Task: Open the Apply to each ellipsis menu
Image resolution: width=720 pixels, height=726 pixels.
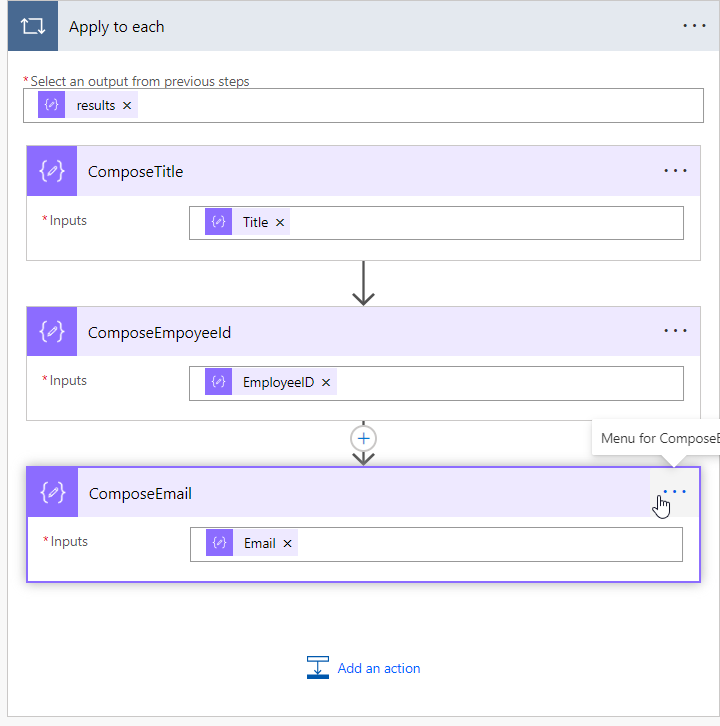Action: [x=694, y=26]
